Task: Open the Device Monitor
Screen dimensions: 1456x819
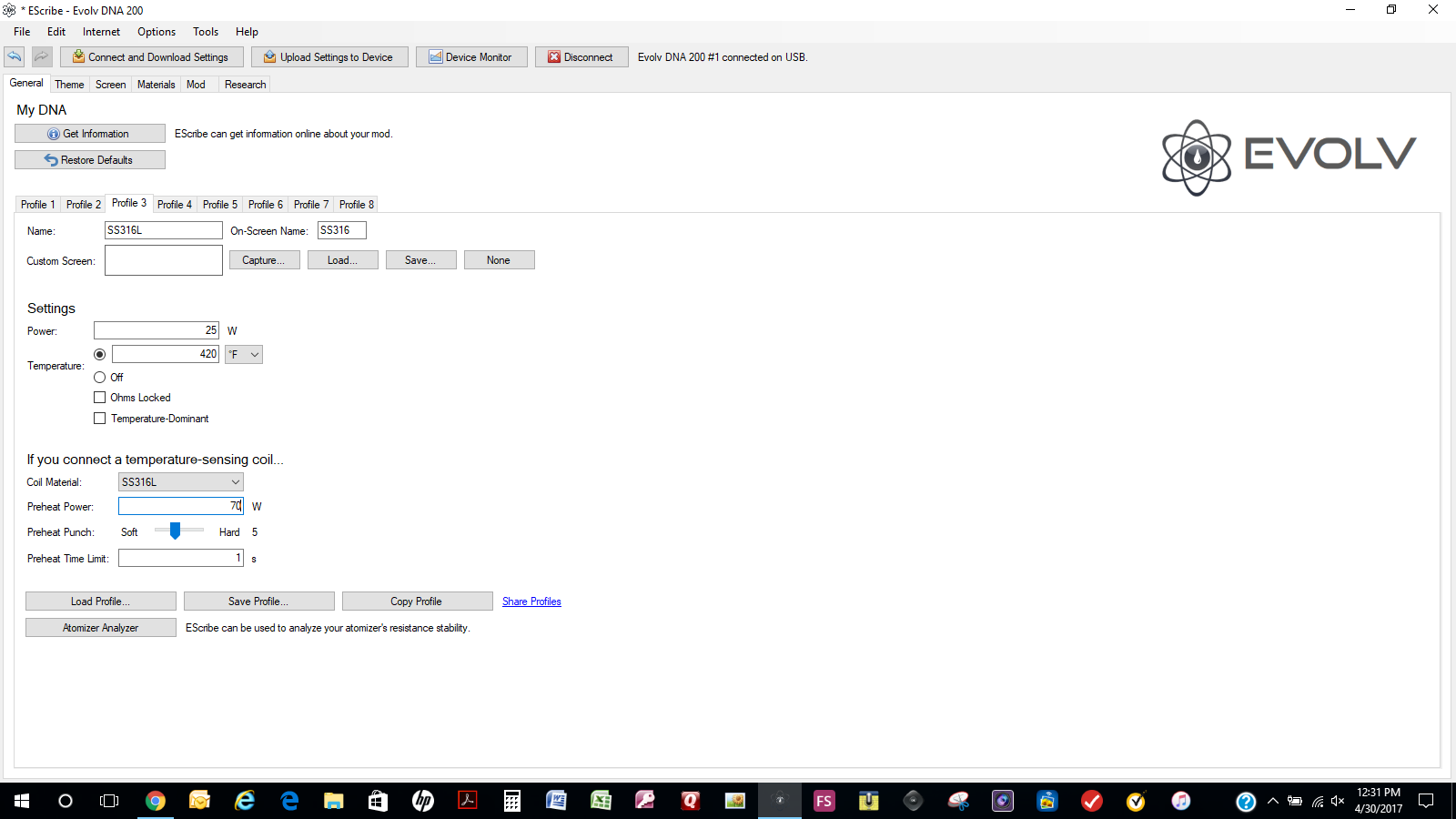Action: (x=471, y=57)
